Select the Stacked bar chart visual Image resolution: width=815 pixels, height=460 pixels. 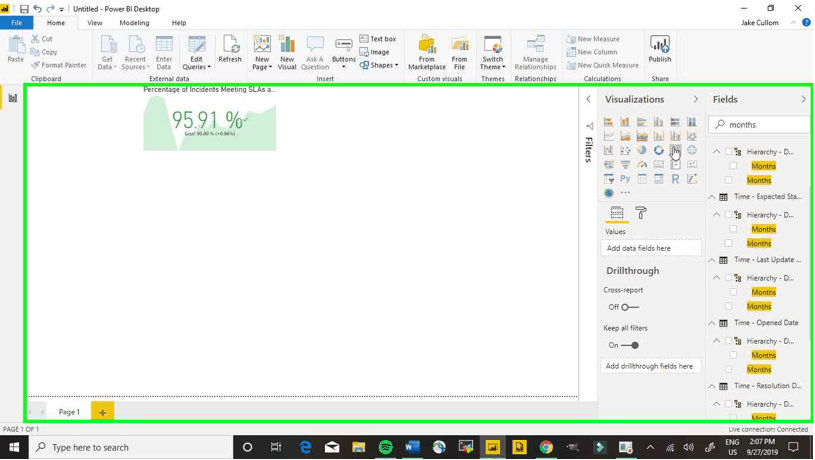click(x=608, y=122)
